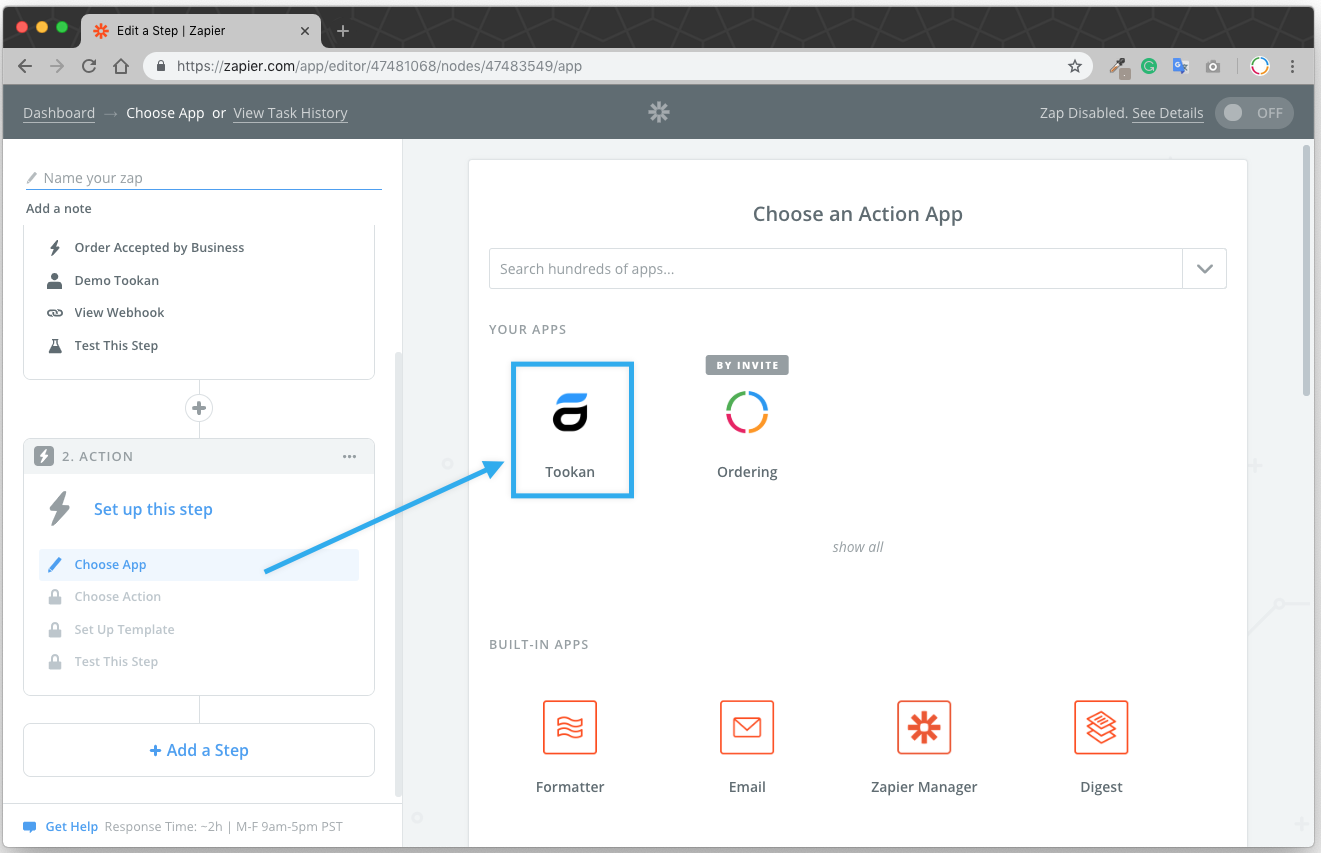Select locked Test This Step in action

point(116,662)
